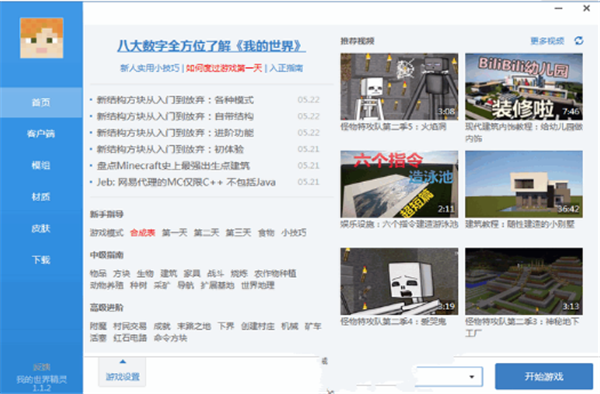This screenshot has width=600, height=394.
Task: Click the 开始游戏 button
Action: tap(544, 376)
